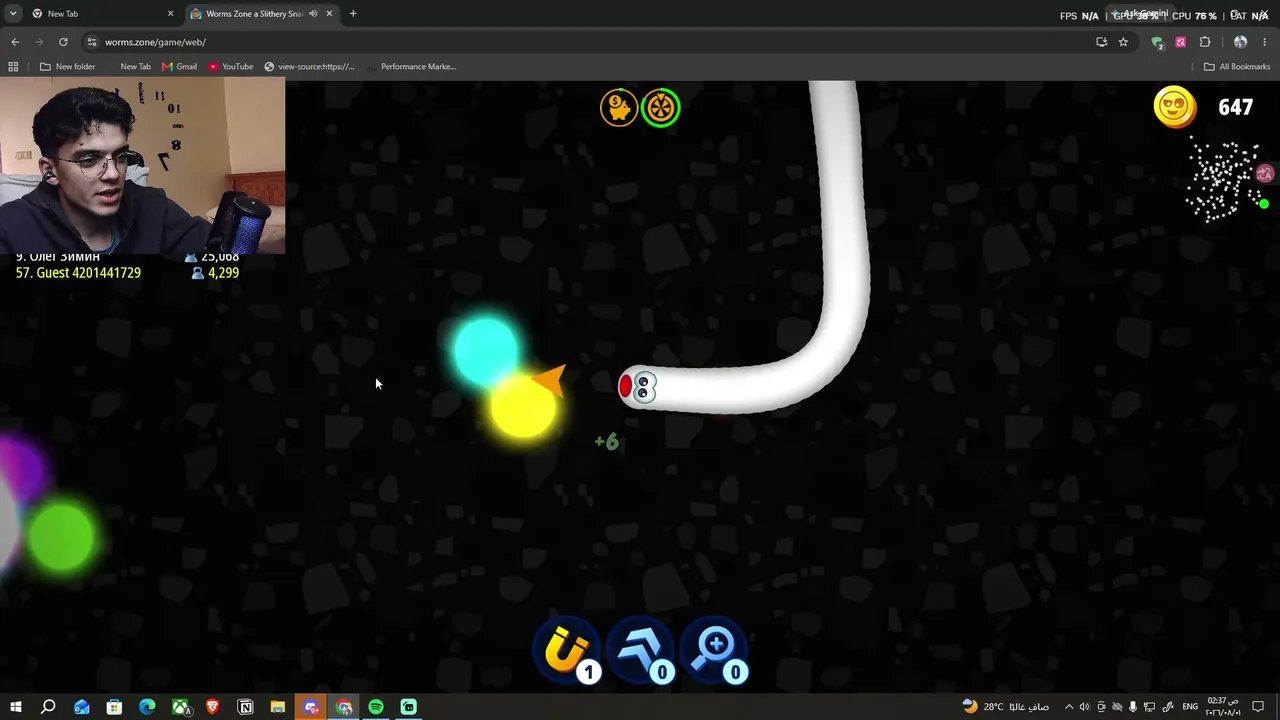Screen dimensions: 1280x720
Task: Open Microsoft Store from taskbar
Action: click(x=114, y=707)
